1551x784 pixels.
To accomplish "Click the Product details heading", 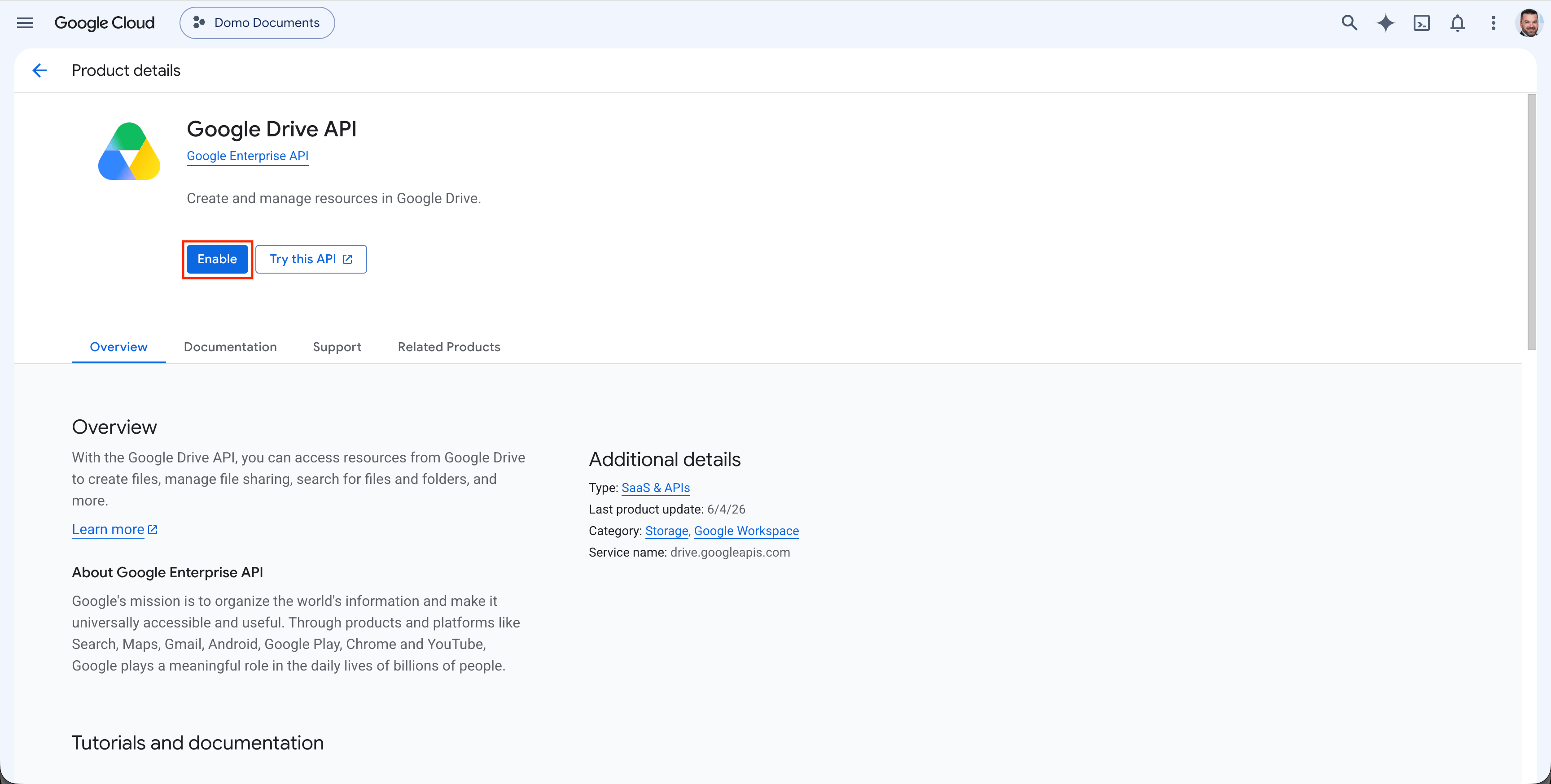I will click(126, 70).
